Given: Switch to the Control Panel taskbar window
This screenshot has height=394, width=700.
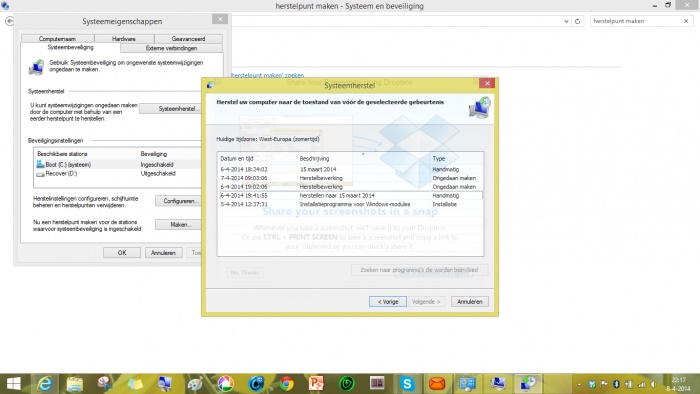Looking at the screenshot, I should pyautogui.click(x=467, y=384).
